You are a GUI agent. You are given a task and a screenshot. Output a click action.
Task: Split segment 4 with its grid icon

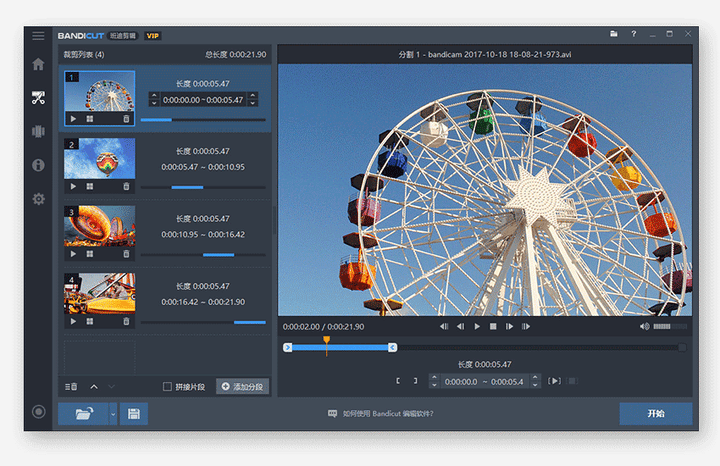click(x=90, y=321)
